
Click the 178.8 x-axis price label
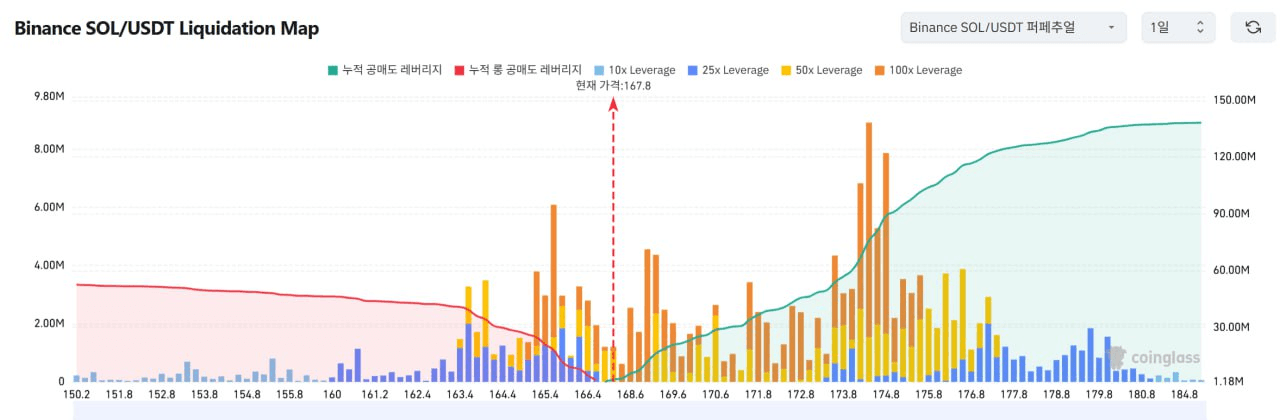(x=1058, y=395)
